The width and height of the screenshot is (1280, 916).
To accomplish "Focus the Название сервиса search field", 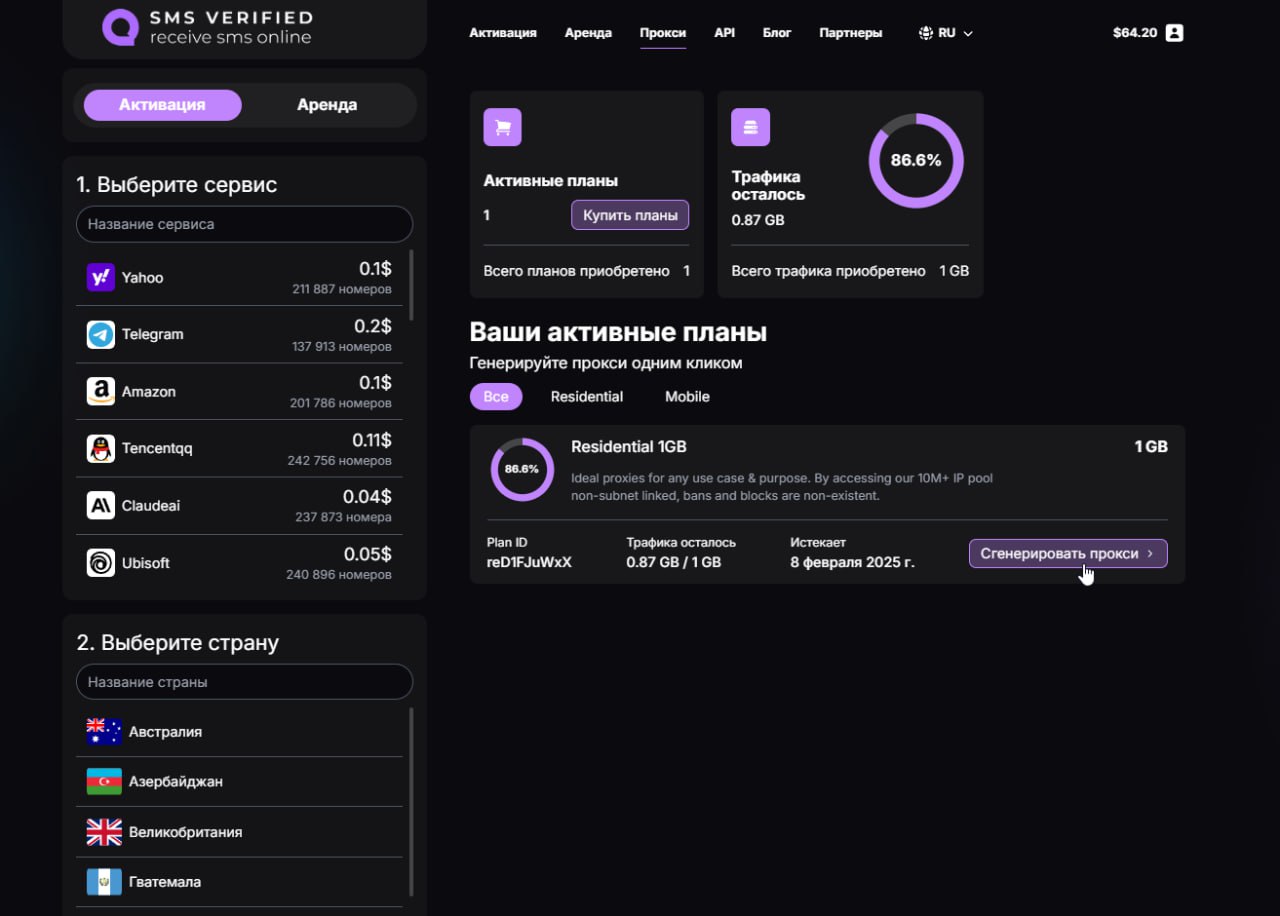I will [x=244, y=224].
